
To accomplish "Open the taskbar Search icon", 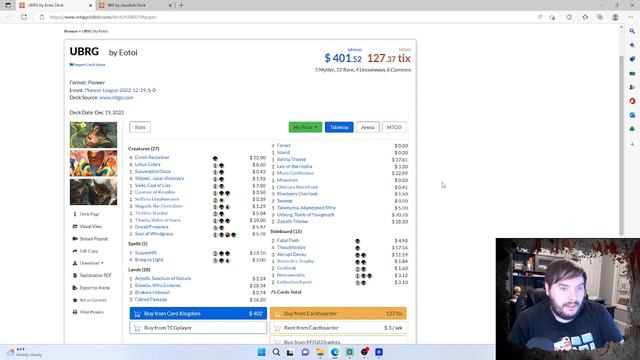I will pos(276,352).
